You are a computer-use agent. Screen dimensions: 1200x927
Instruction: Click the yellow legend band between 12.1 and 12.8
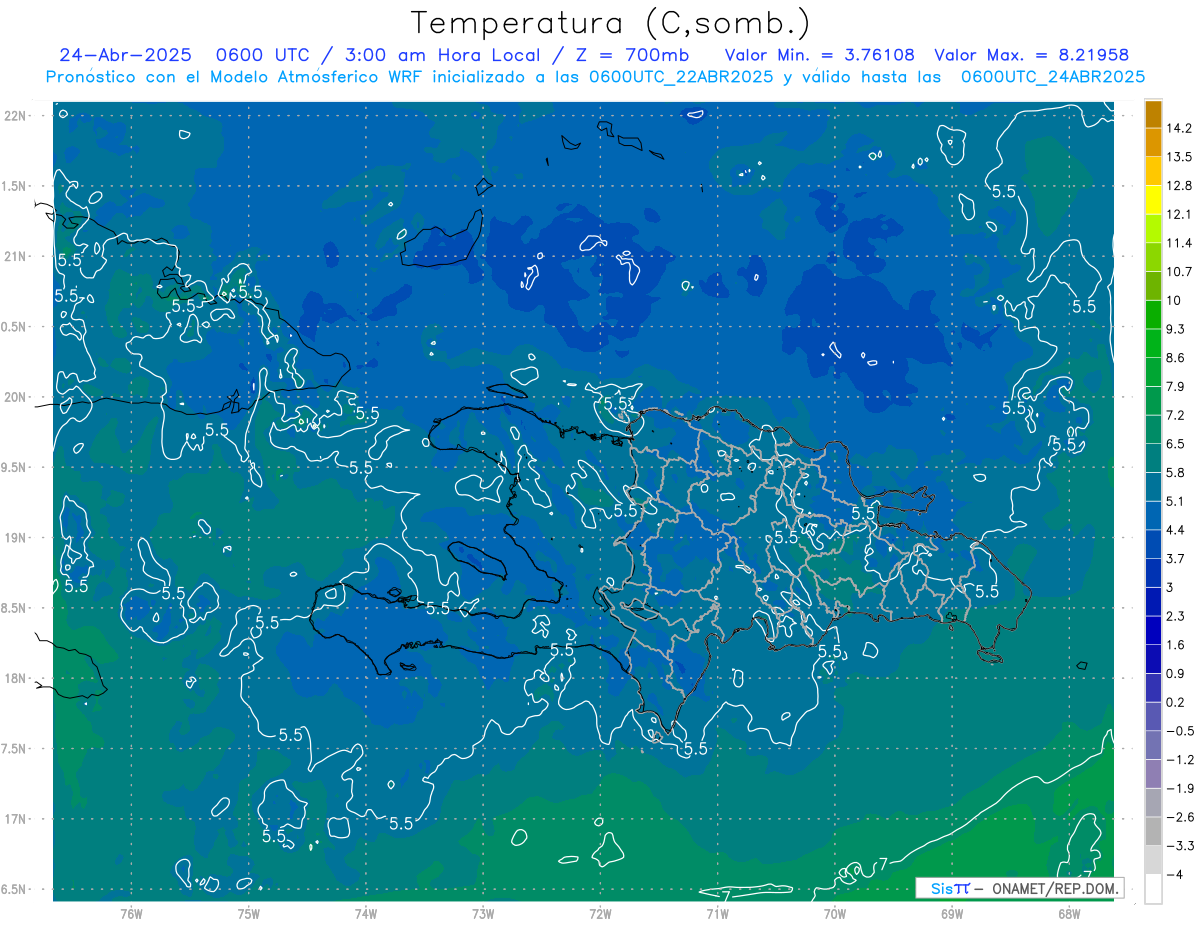[1153, 201]
